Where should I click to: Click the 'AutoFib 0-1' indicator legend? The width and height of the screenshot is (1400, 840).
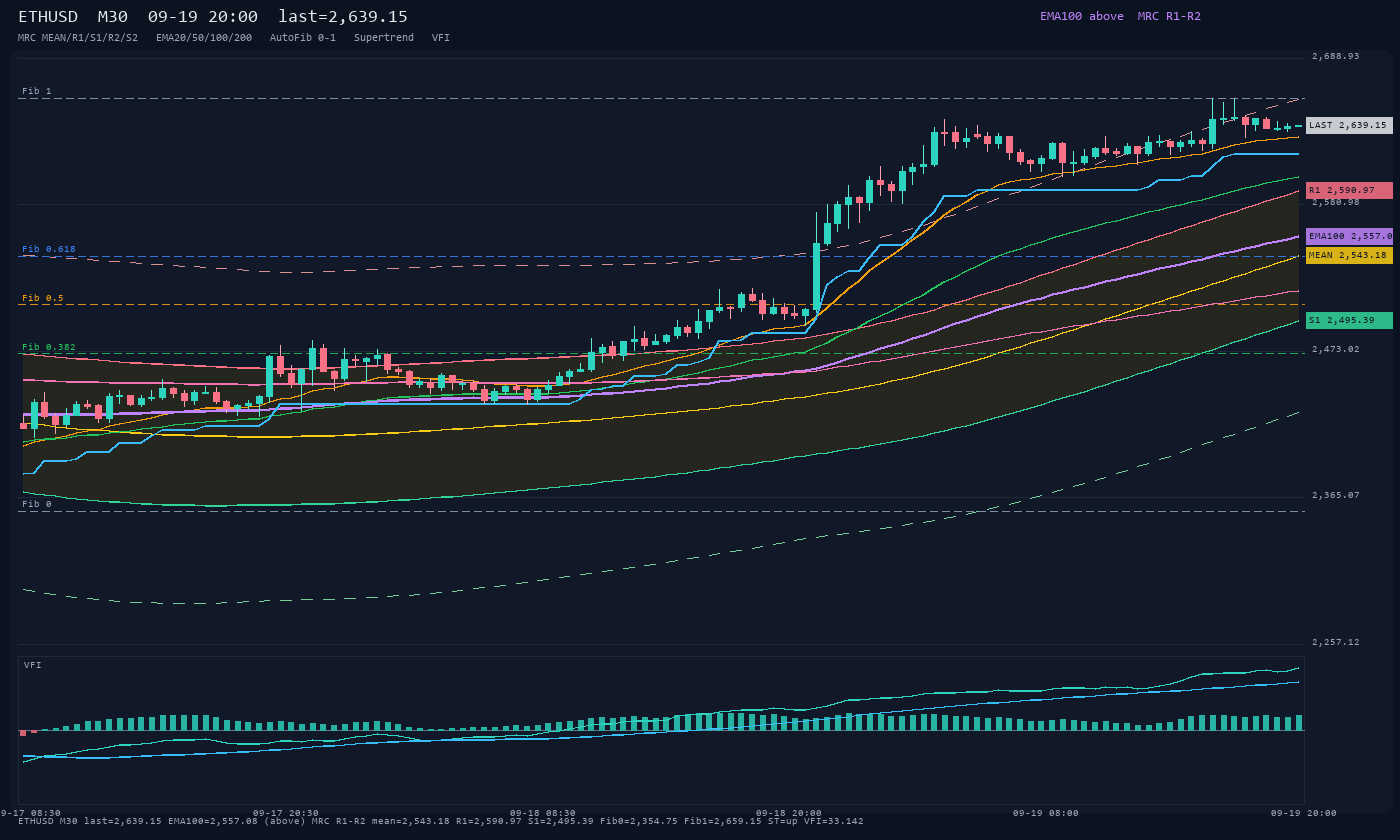coord(303,38)
